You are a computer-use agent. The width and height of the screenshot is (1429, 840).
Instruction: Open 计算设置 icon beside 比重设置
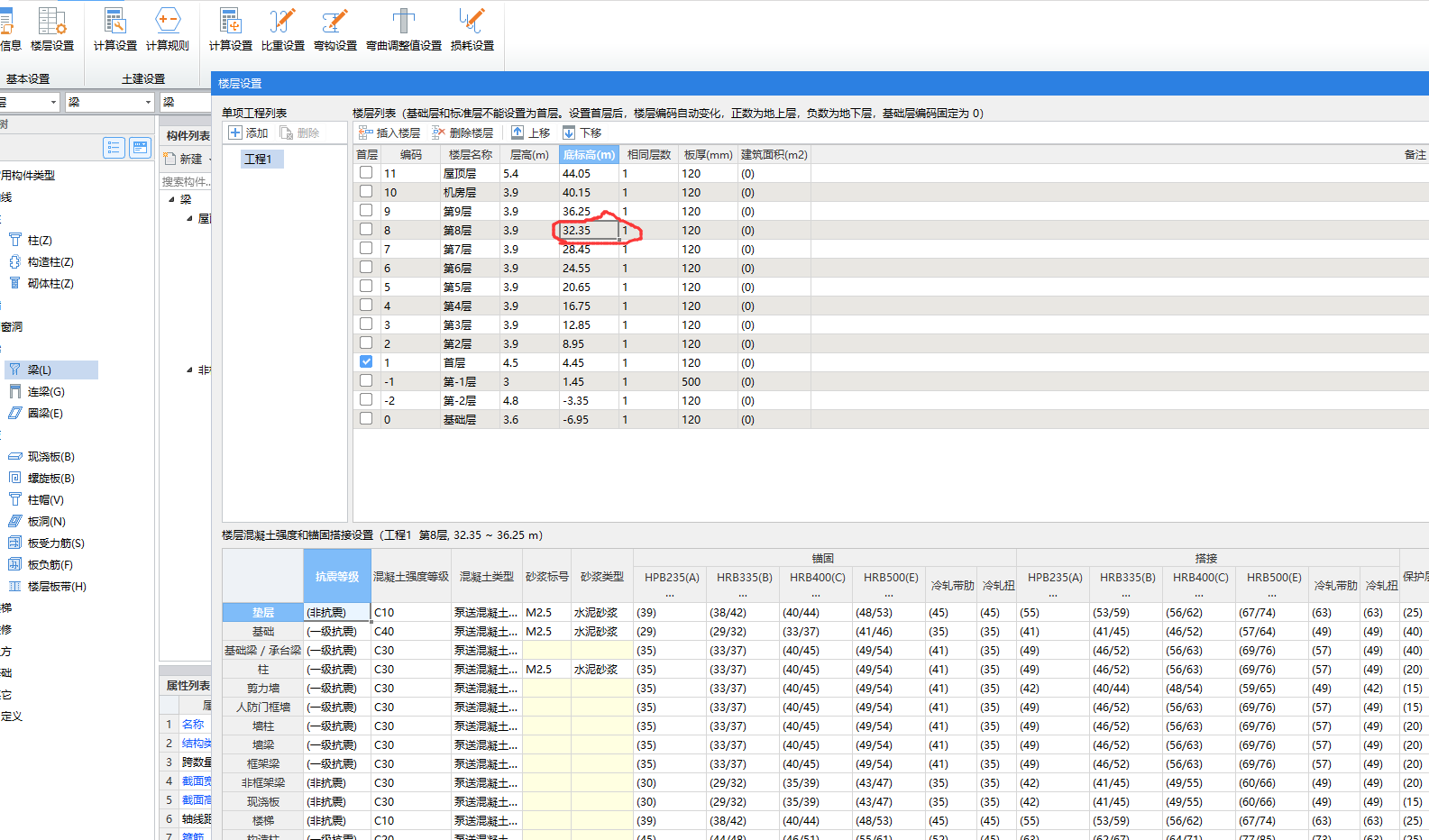(231, 29)
